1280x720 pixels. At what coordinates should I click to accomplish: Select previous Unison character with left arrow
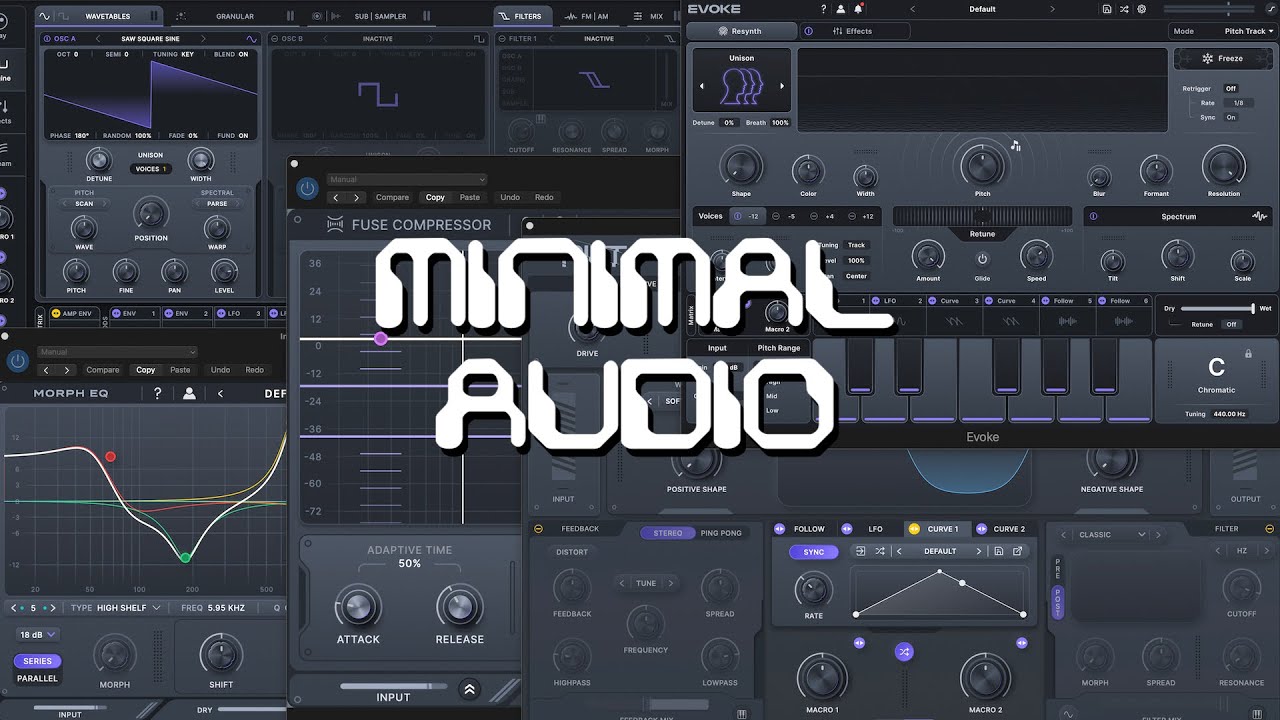[701, 86]
